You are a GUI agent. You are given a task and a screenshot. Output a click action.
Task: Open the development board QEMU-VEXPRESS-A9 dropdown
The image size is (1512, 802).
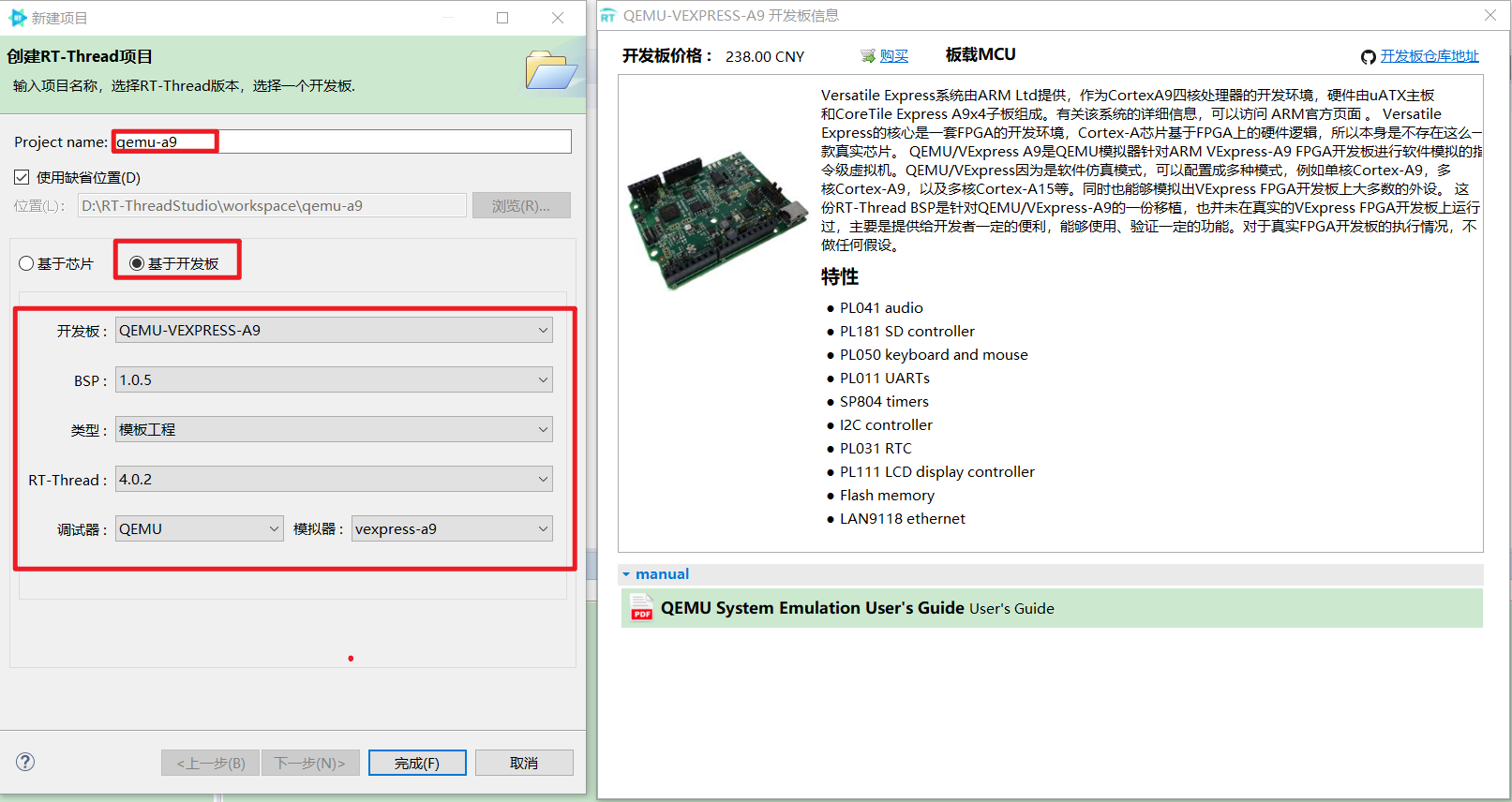(x=334, y=331)
